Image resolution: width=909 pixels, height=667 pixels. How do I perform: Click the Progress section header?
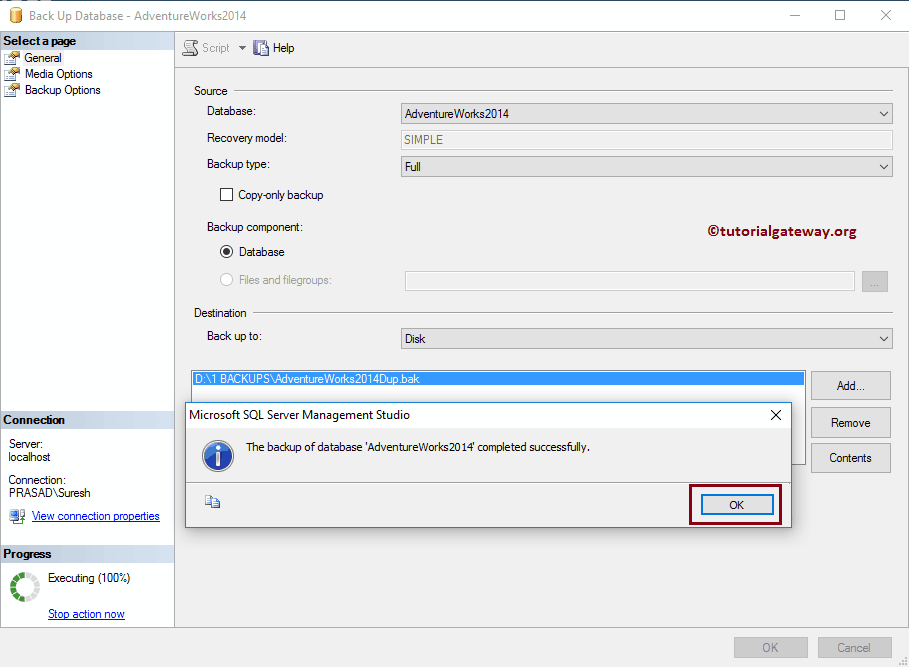pos(87,554)
